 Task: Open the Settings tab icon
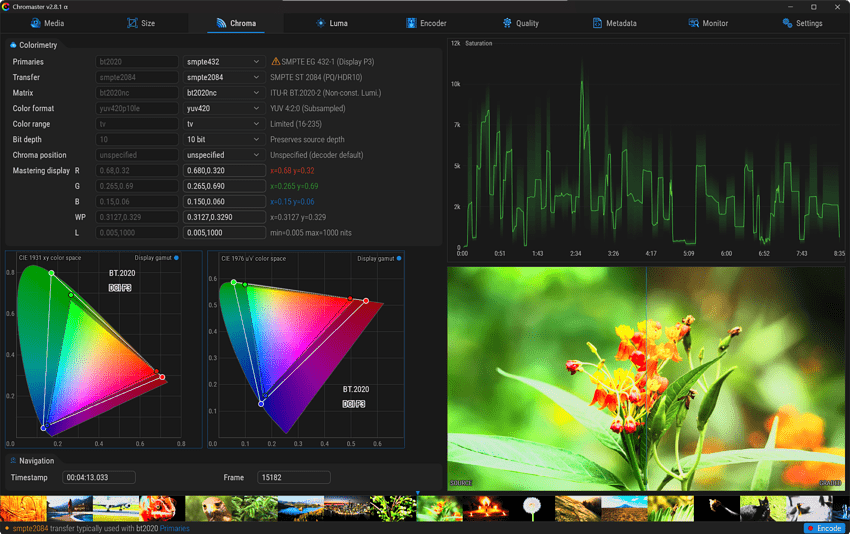coord(787,23)
